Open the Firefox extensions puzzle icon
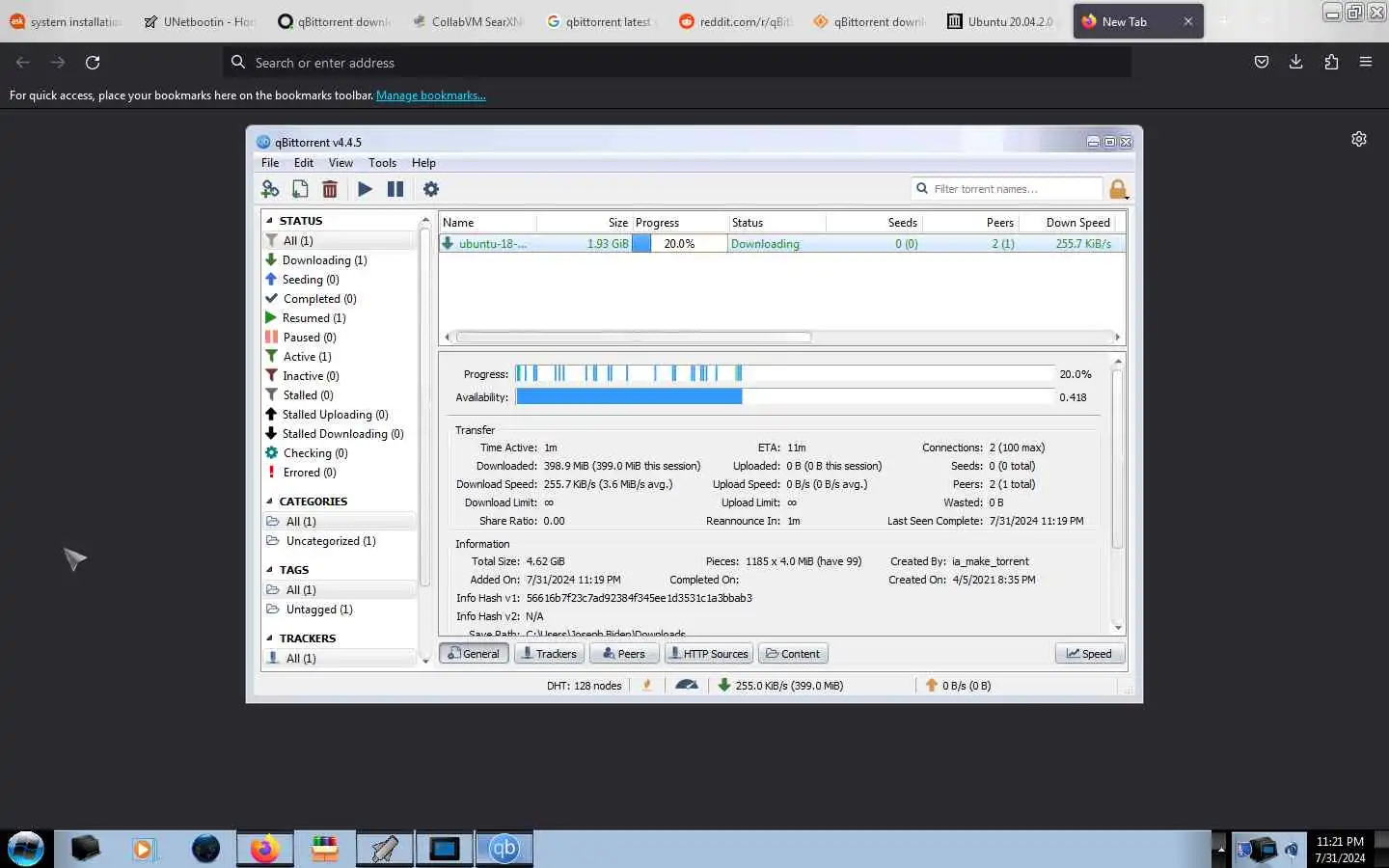 pos(1331,63)
